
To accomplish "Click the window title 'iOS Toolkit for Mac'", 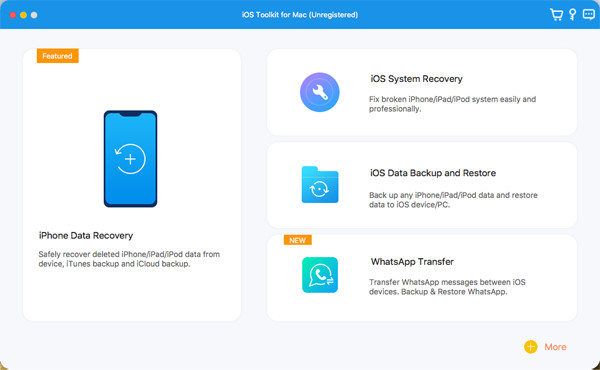I will pyautogui.click(x=300, y=15).
